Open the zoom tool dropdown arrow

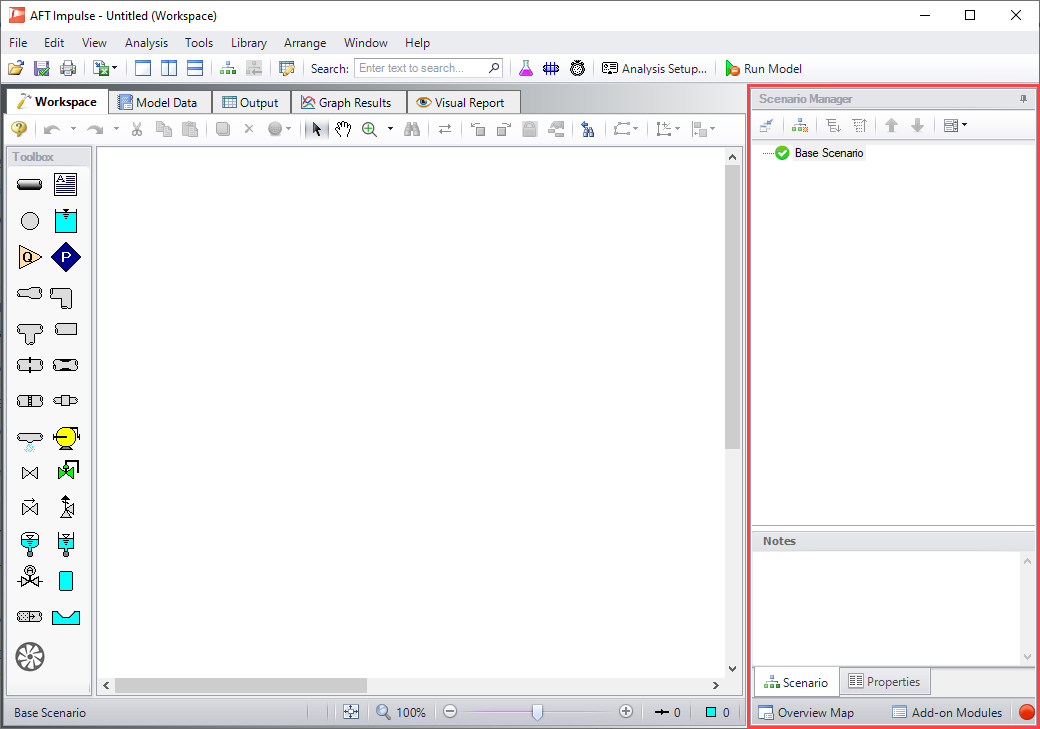(x=390, y=129)
